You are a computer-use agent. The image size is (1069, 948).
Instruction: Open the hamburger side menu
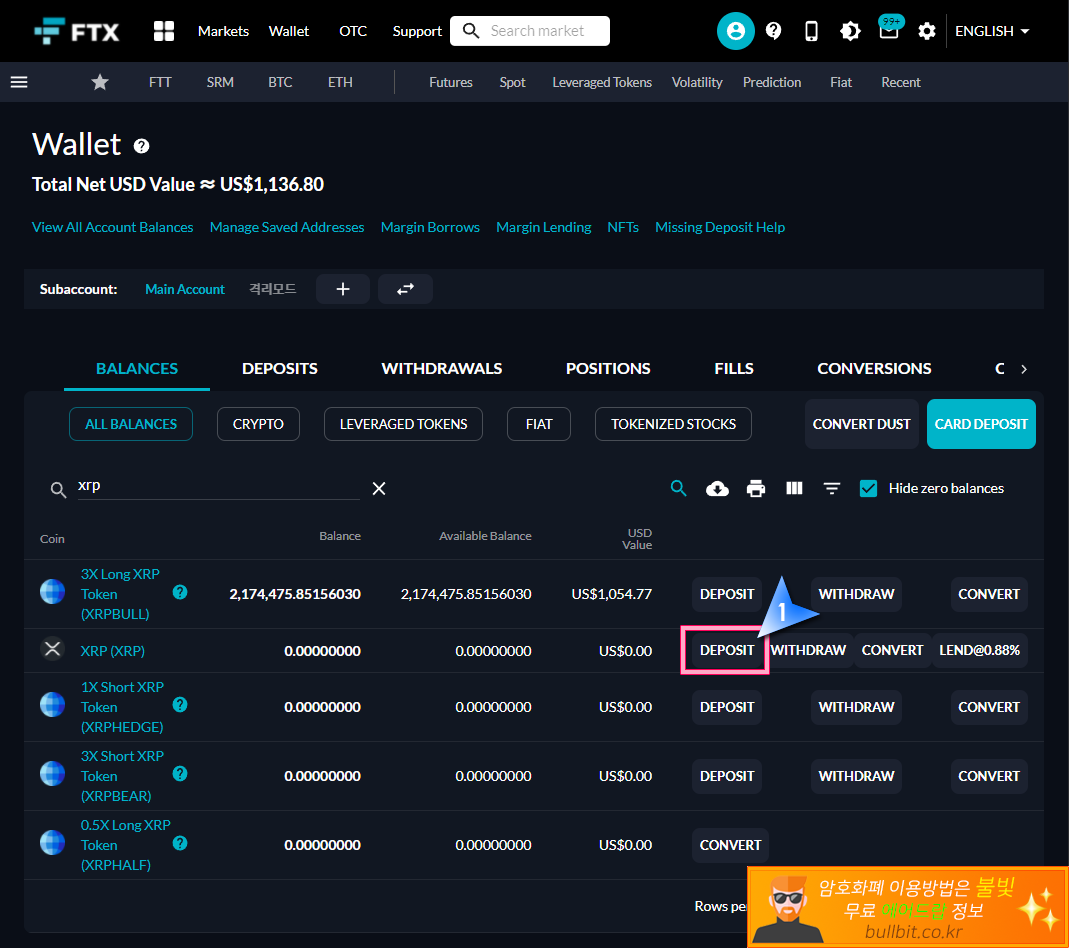click(x=19, y=82)
